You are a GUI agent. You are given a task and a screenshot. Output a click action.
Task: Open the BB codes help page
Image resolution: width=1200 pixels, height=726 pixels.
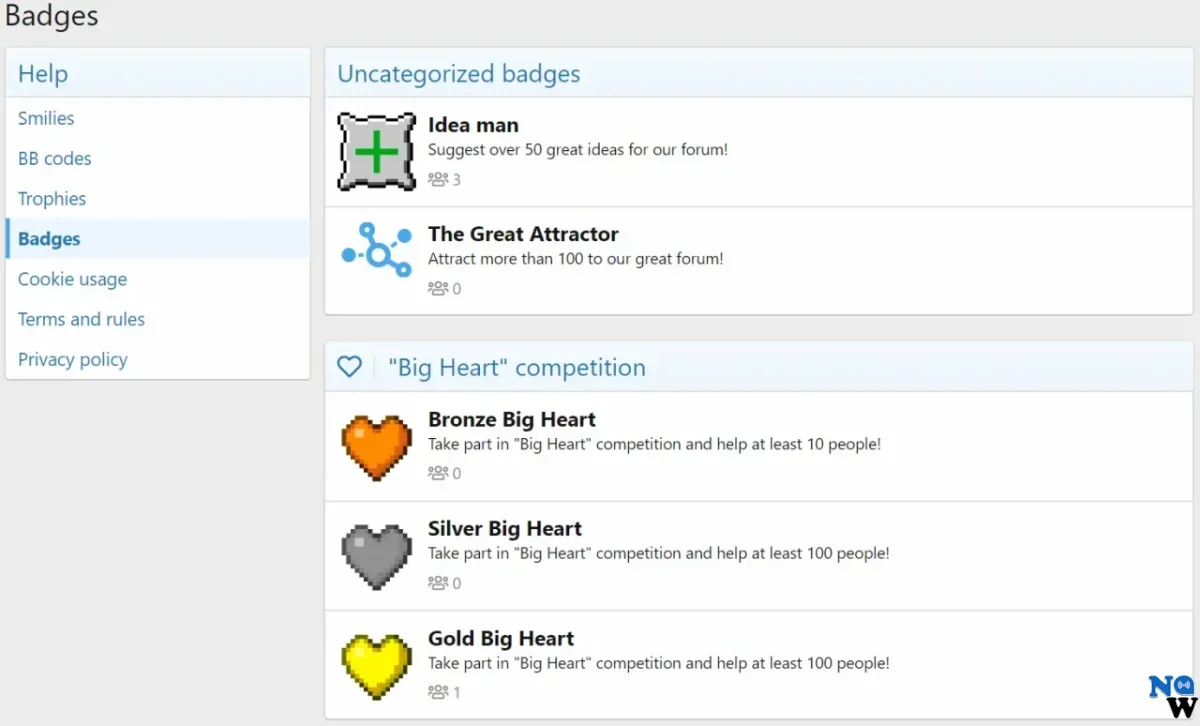(x=54, y=158)
